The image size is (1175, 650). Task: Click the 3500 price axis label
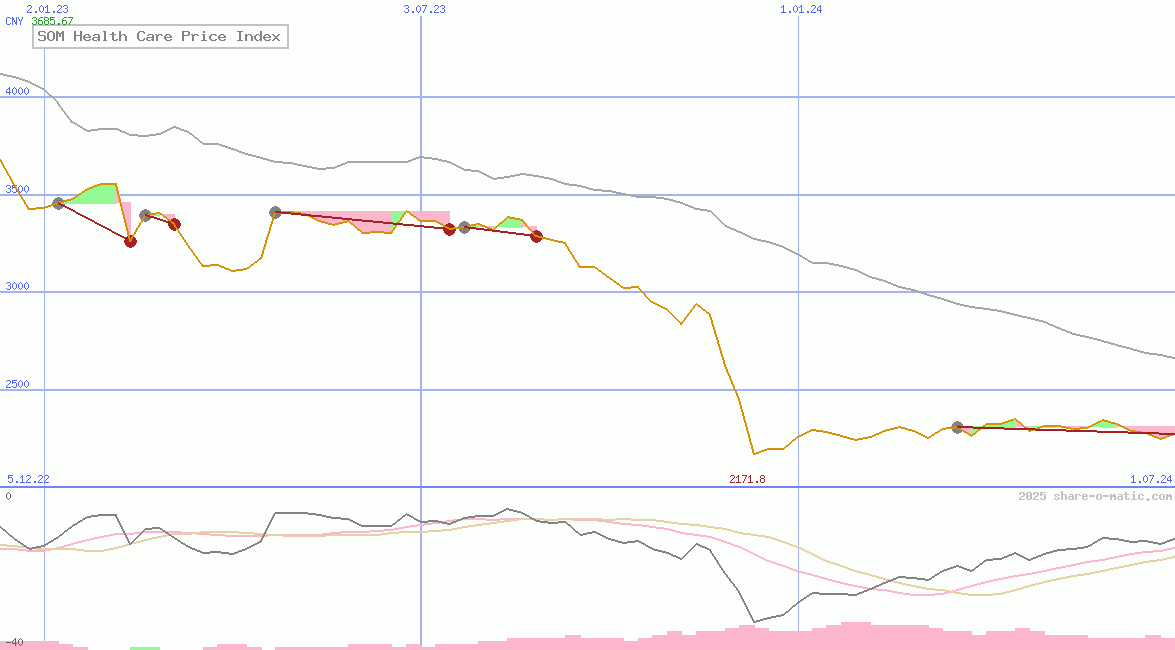click(17, 189)
